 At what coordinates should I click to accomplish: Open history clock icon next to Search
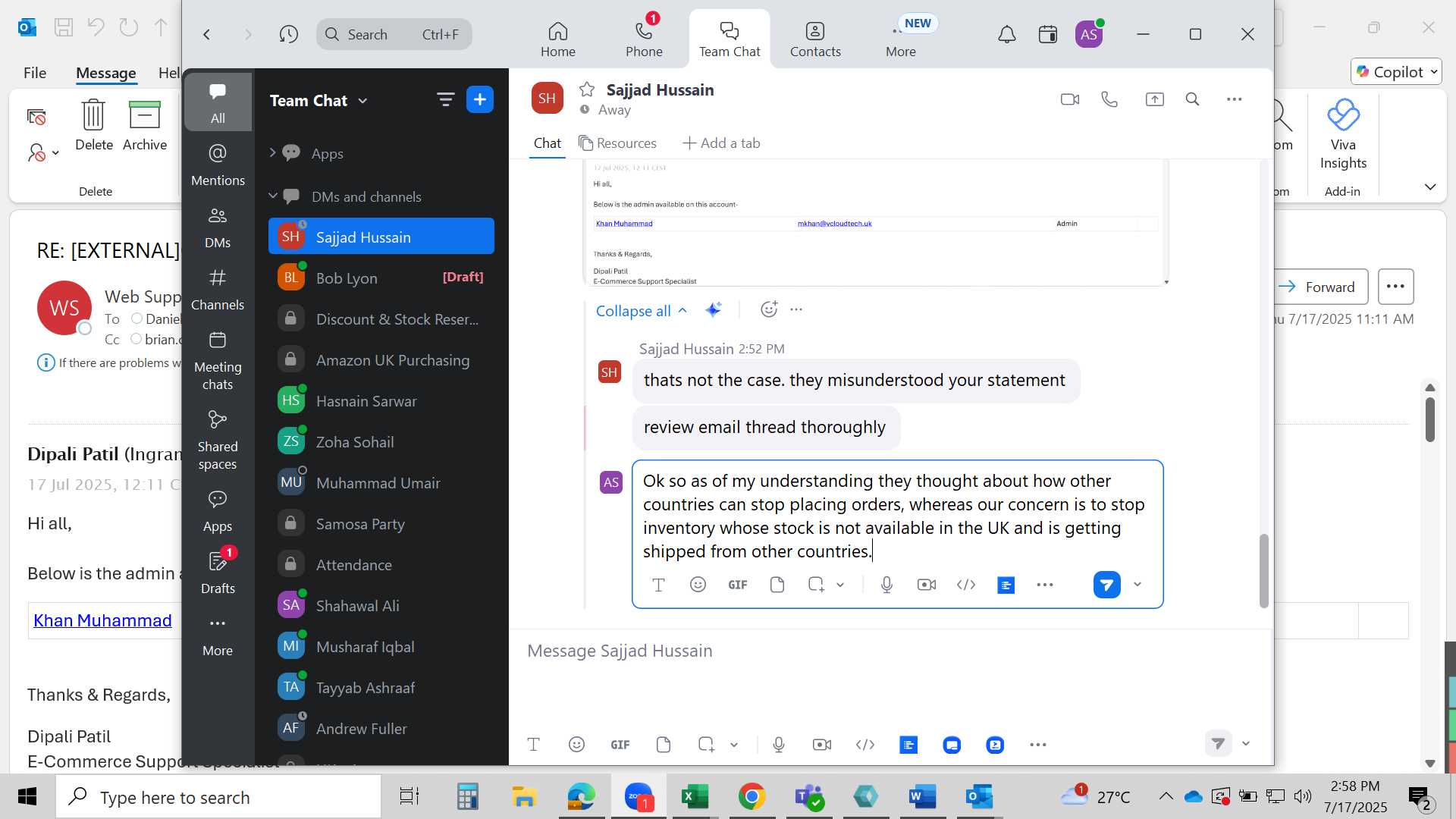pos(288,34)
